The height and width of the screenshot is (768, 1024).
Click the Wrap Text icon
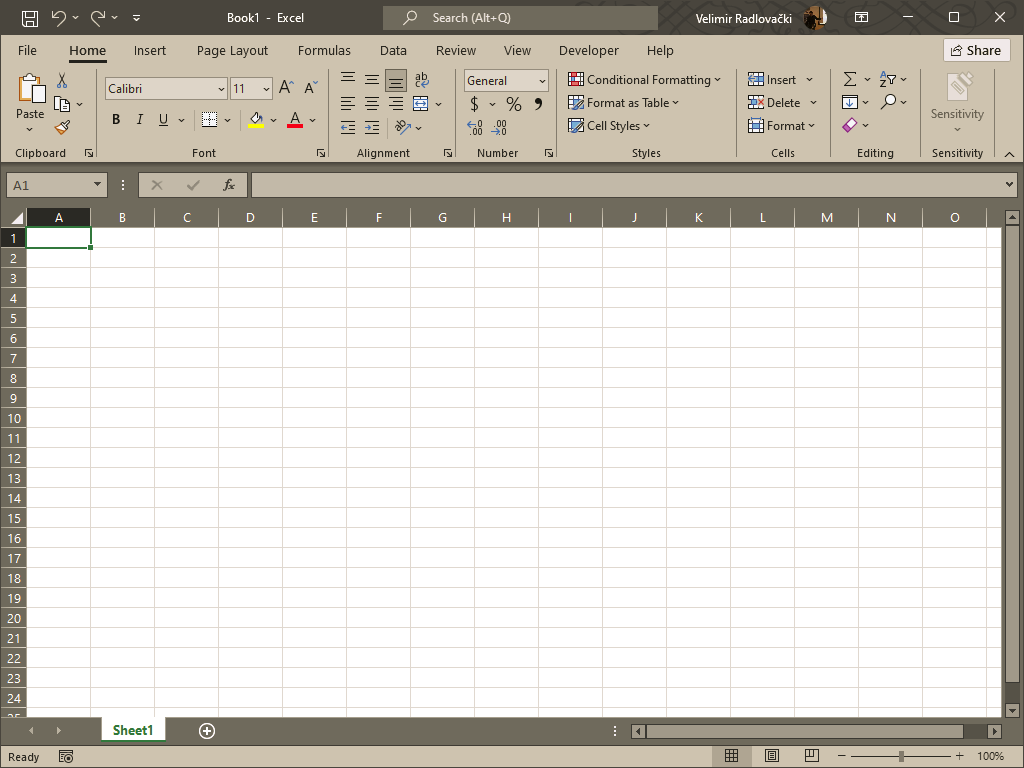click(x=421, y=80)
